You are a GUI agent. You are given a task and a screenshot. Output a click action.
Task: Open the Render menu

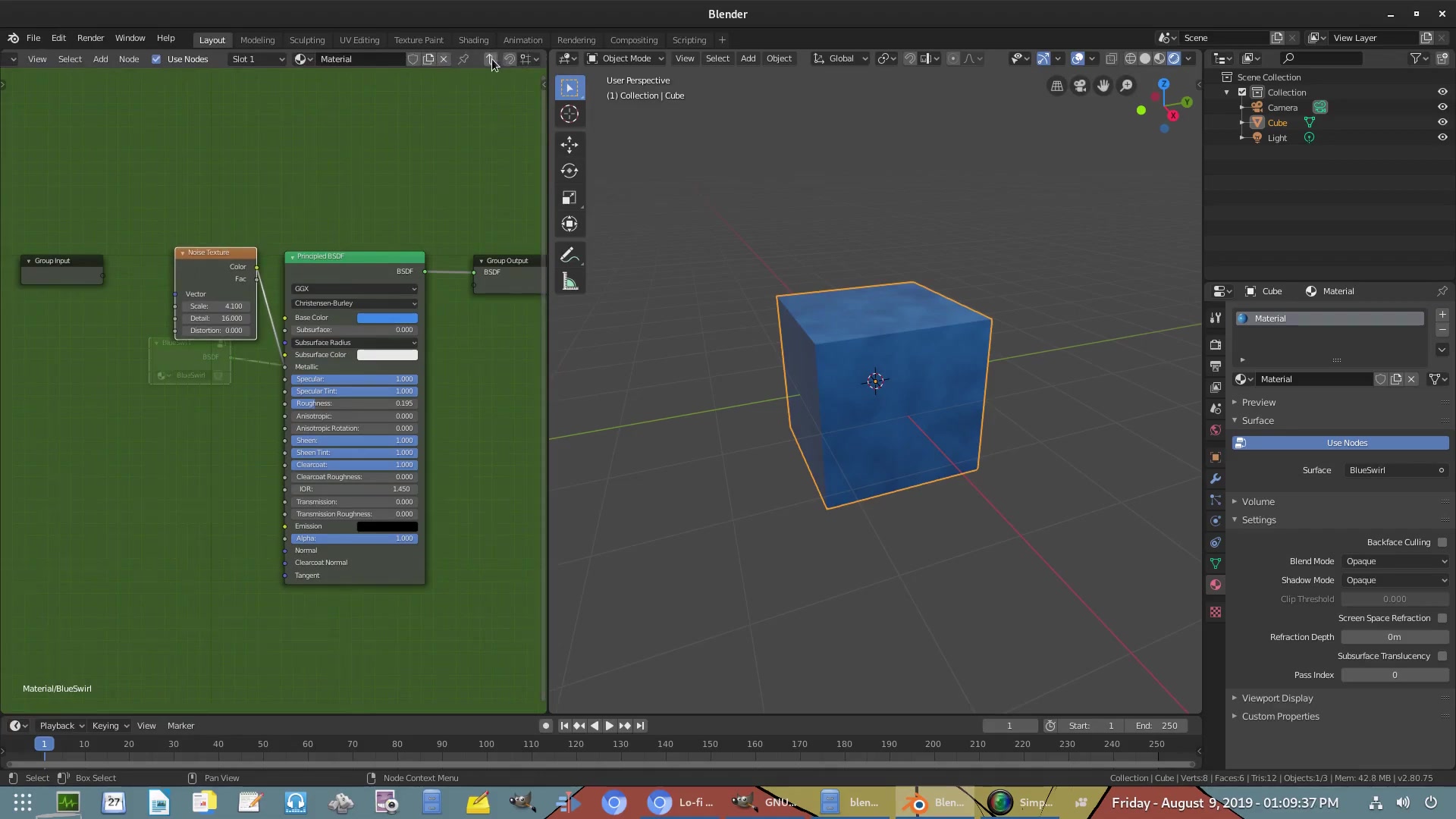pyautogui.click(x=90, y=38)
